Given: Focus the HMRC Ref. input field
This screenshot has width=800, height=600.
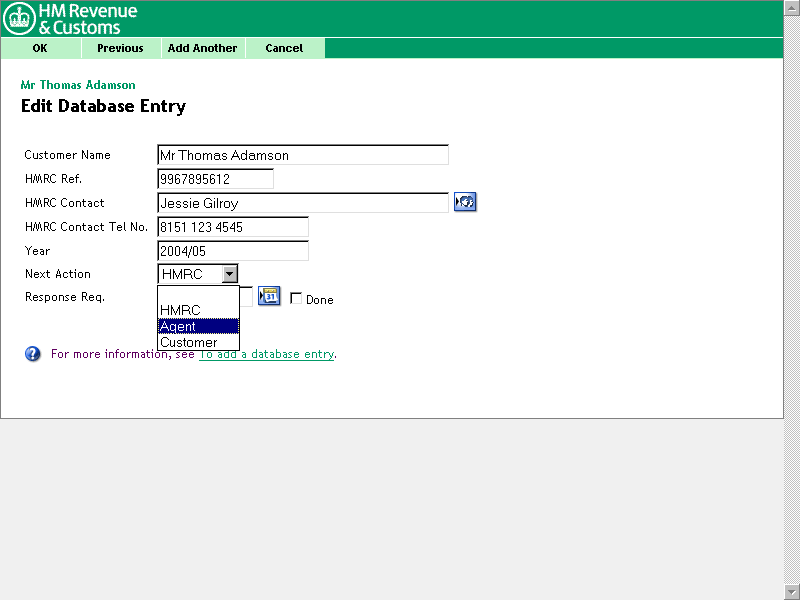Looking at the screenshot, I should click(x=215, y=179).
